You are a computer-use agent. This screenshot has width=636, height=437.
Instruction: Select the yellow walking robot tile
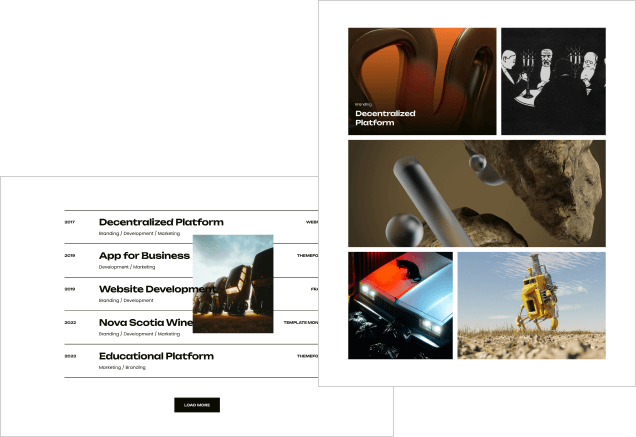(531, 305)
